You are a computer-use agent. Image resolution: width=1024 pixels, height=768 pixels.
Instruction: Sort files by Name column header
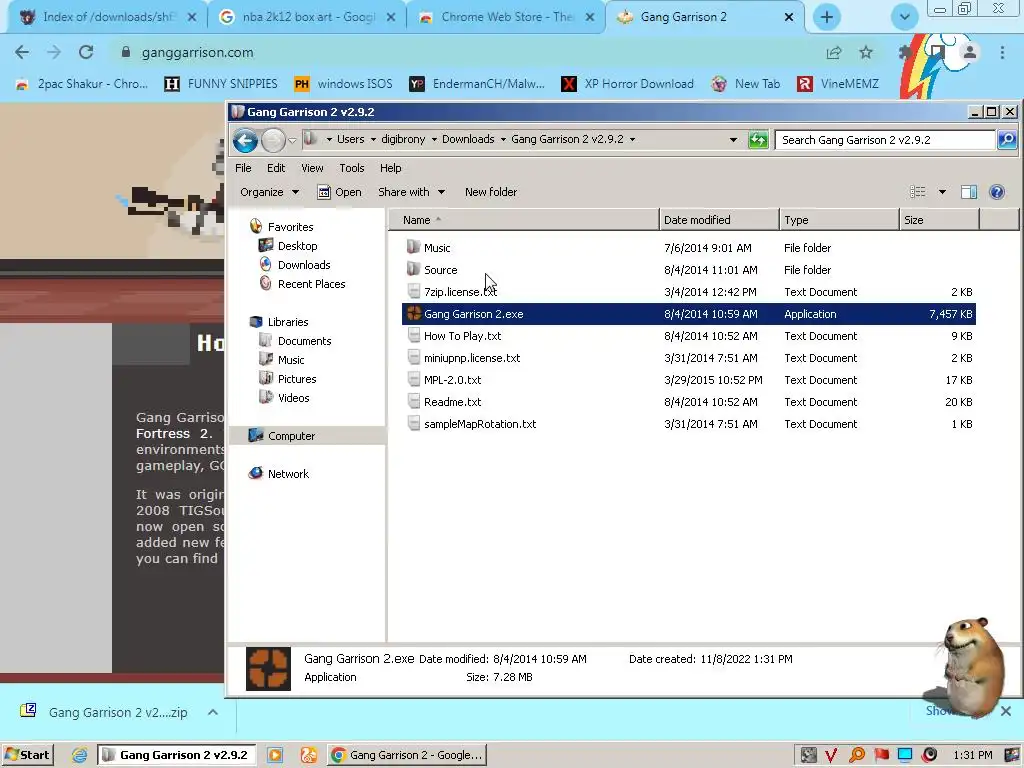coord(524,220)
